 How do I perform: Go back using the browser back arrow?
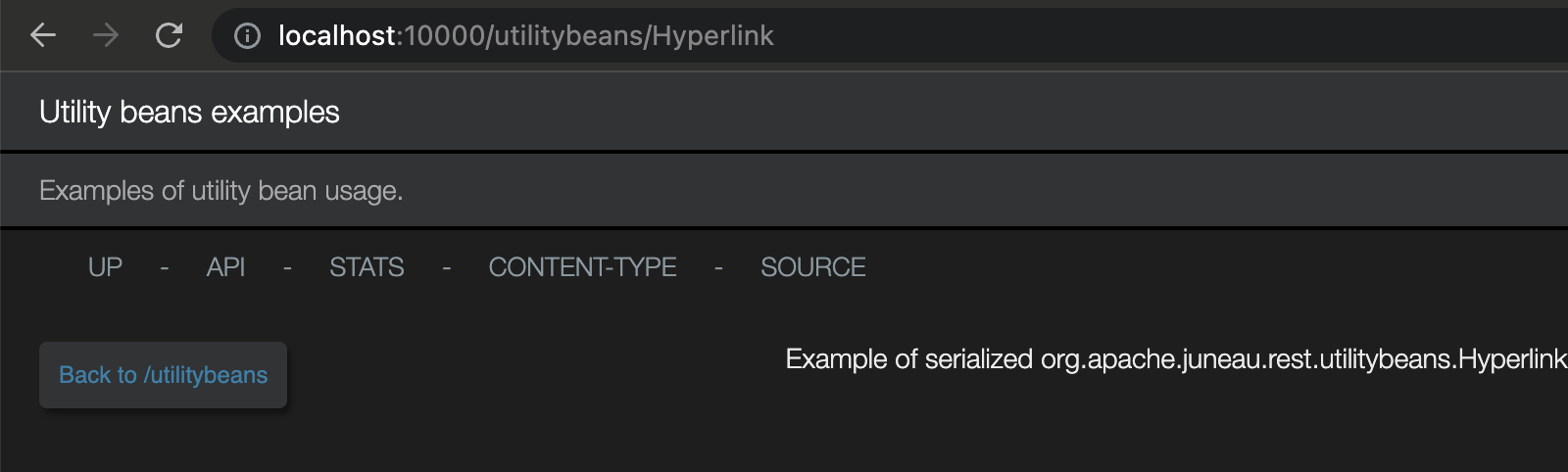click(43, 36)
